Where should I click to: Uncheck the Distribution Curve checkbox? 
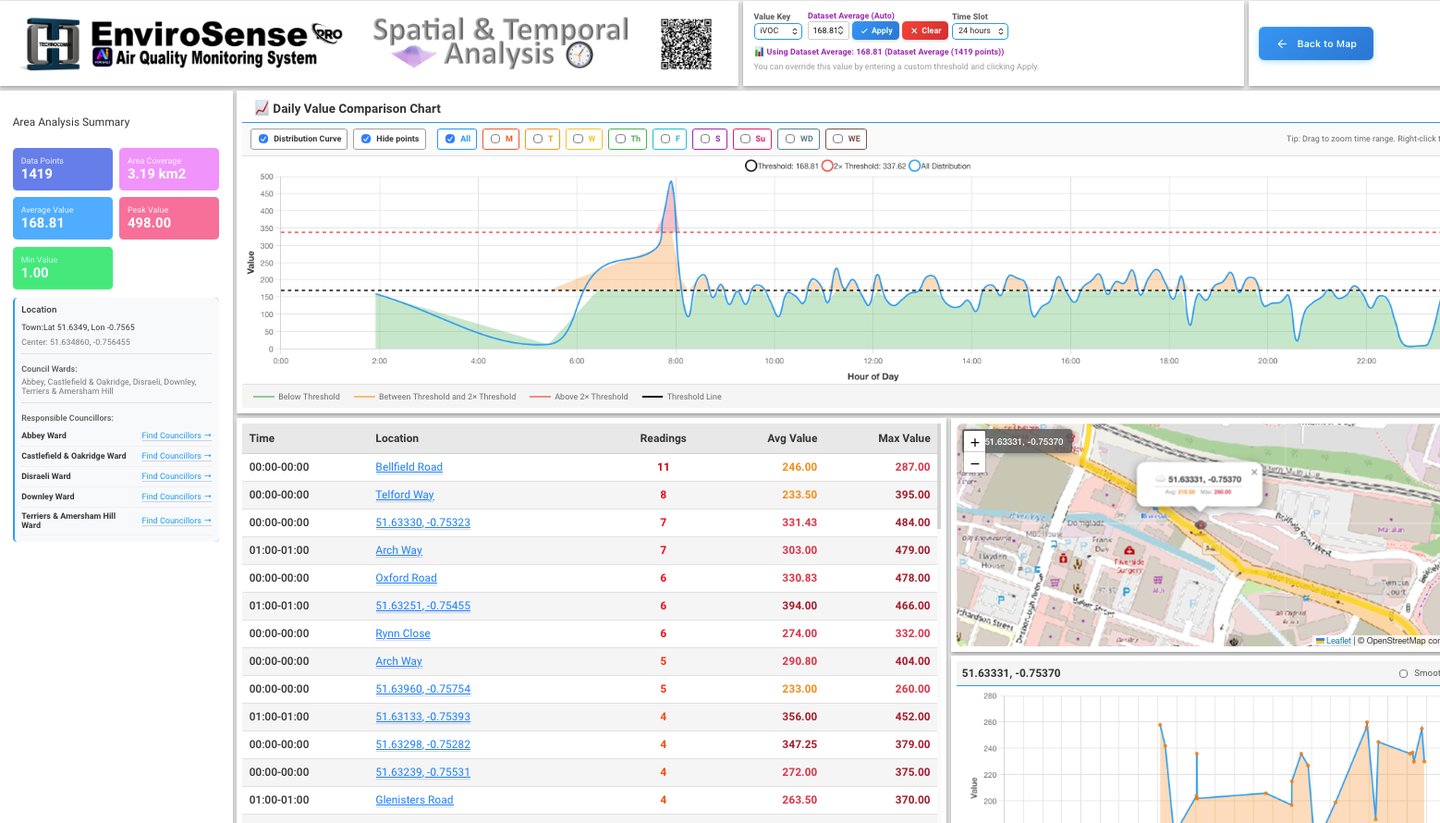pyautogui.click(x=263, y=139)
